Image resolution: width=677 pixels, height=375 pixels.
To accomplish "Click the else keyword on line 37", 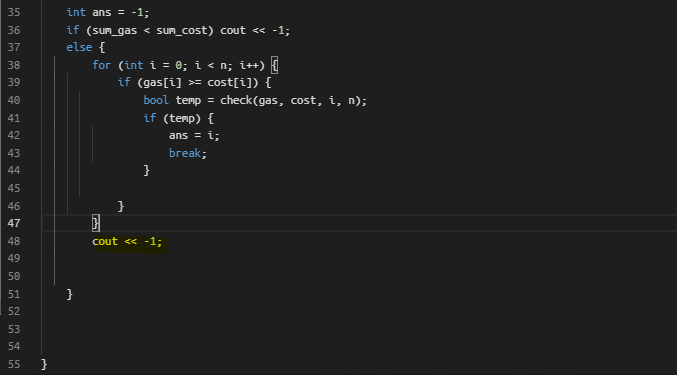I will tap(79, 47).
